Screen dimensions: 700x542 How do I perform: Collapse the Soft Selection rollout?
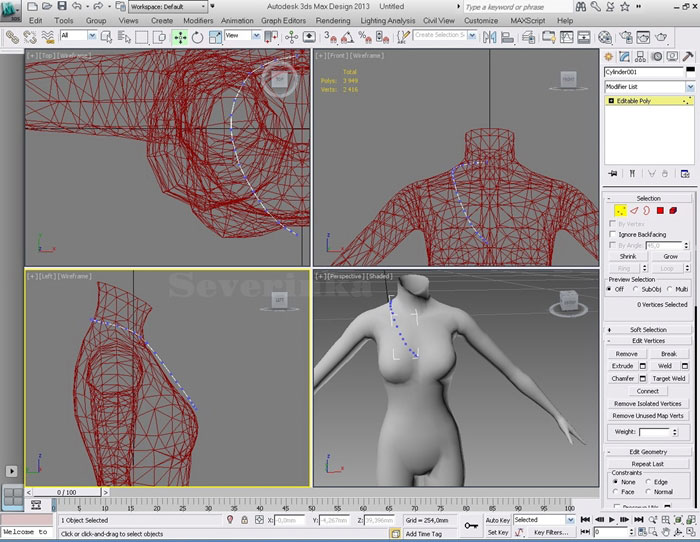point(648,329)
